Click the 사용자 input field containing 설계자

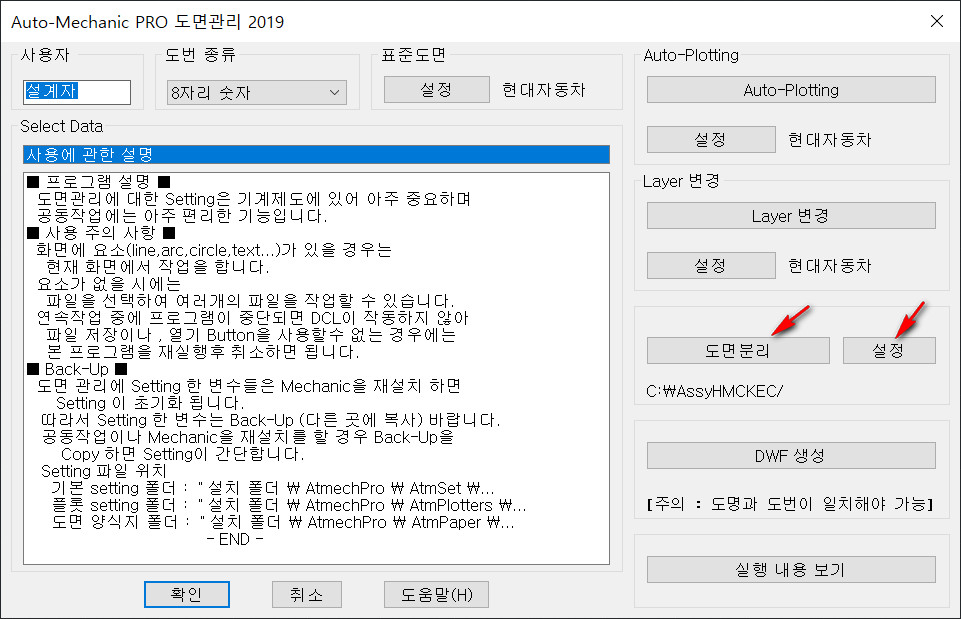[77, 92]
